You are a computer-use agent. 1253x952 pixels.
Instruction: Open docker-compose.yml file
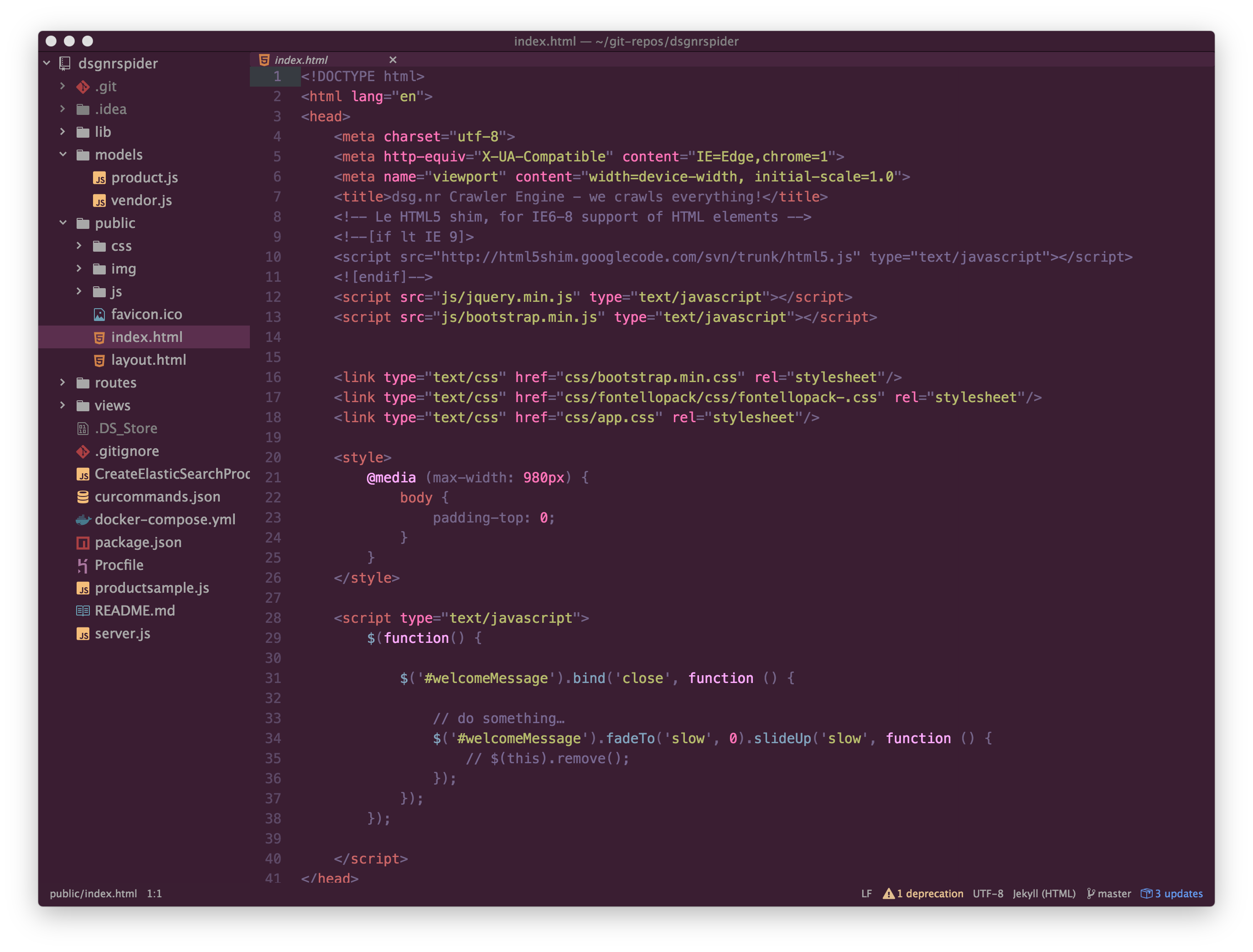point(164,519)
